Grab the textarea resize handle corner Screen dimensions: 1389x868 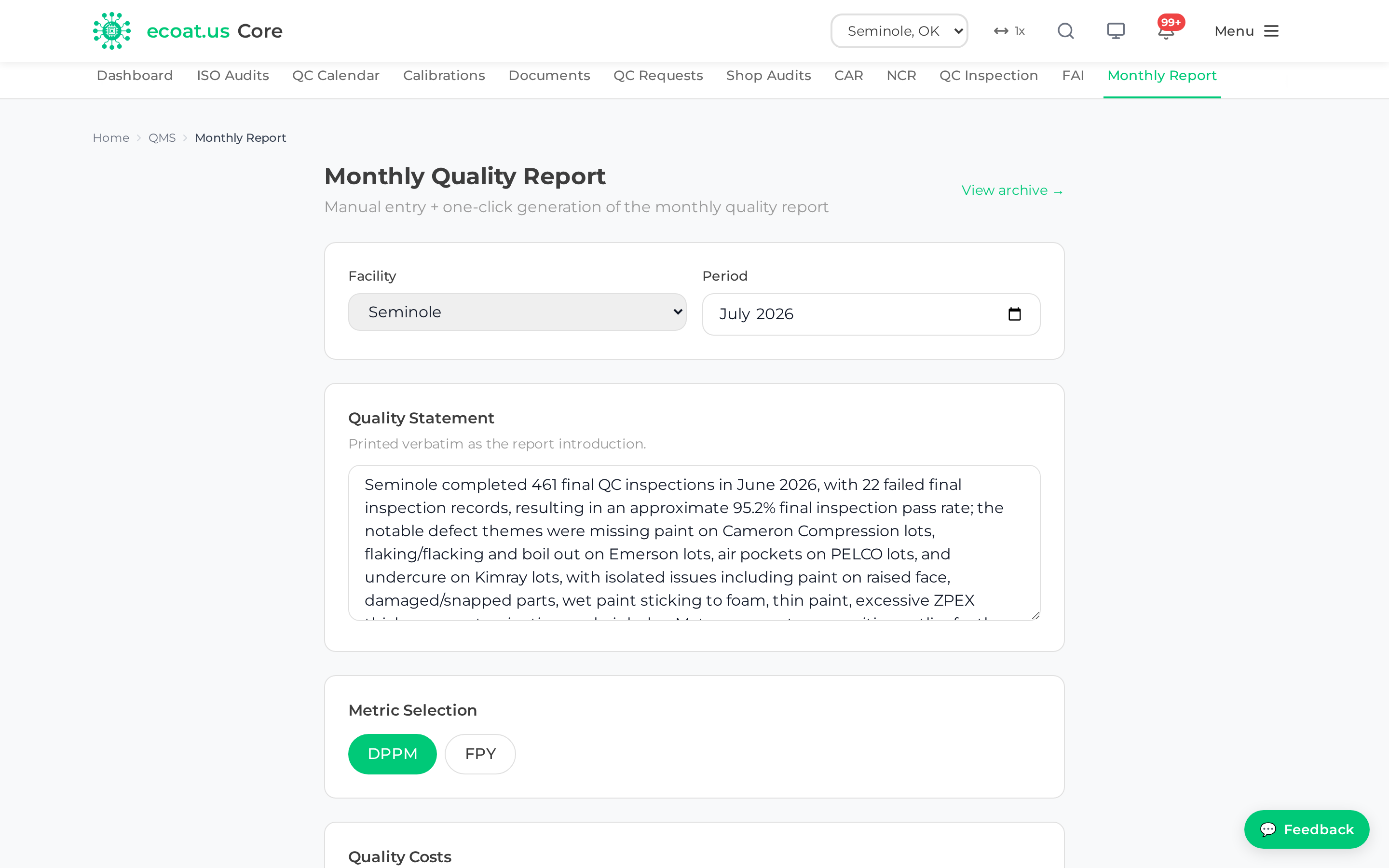[x=1035, y=615]
